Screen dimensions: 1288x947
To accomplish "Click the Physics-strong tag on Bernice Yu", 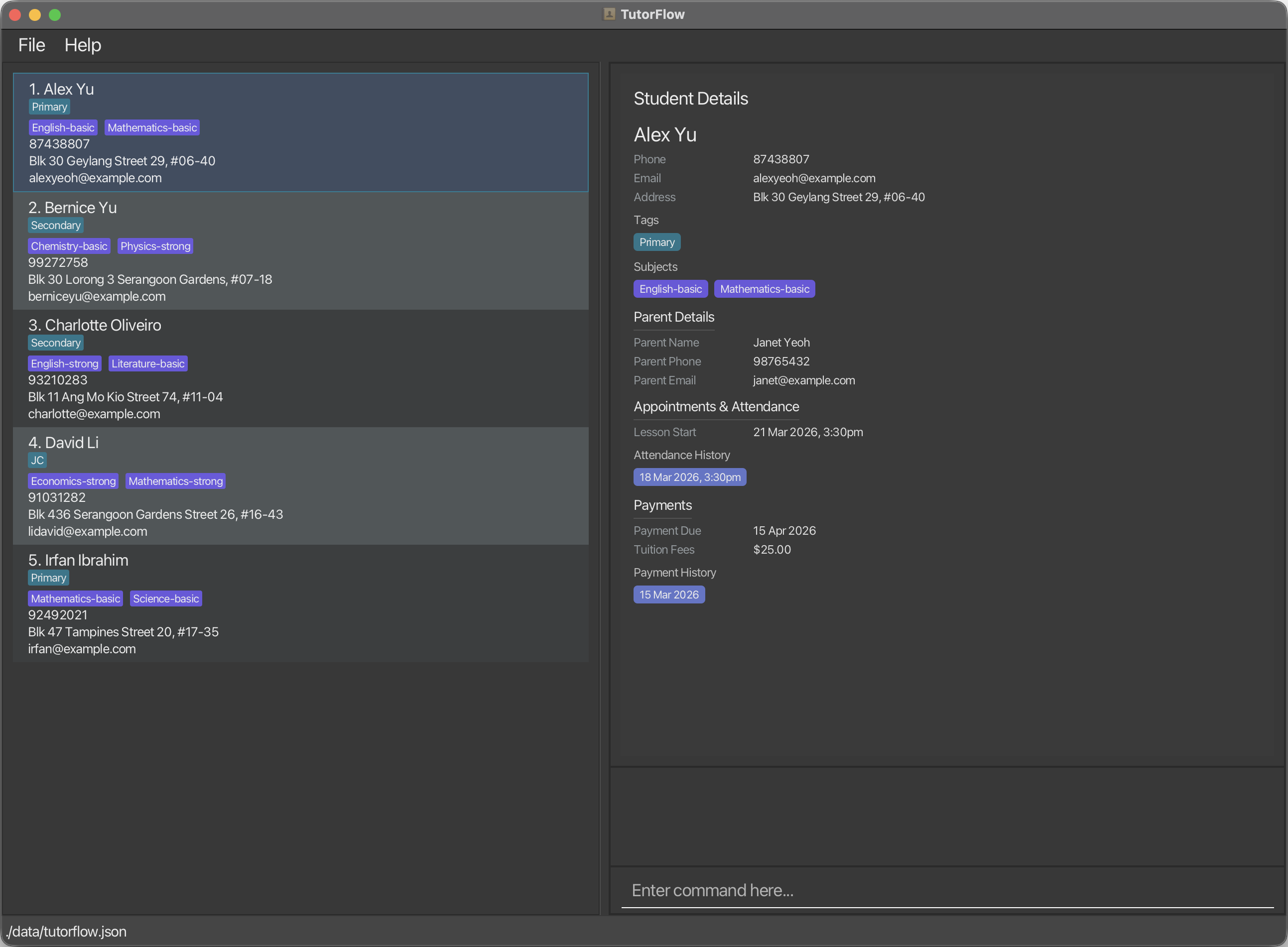I will (x=155, y=246).
